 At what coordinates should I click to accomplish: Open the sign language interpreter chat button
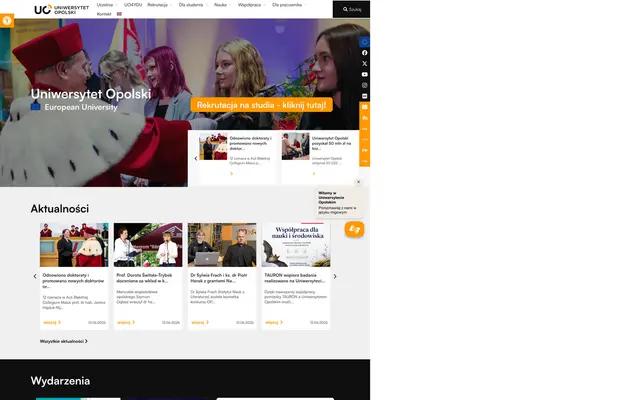[354, 229]
